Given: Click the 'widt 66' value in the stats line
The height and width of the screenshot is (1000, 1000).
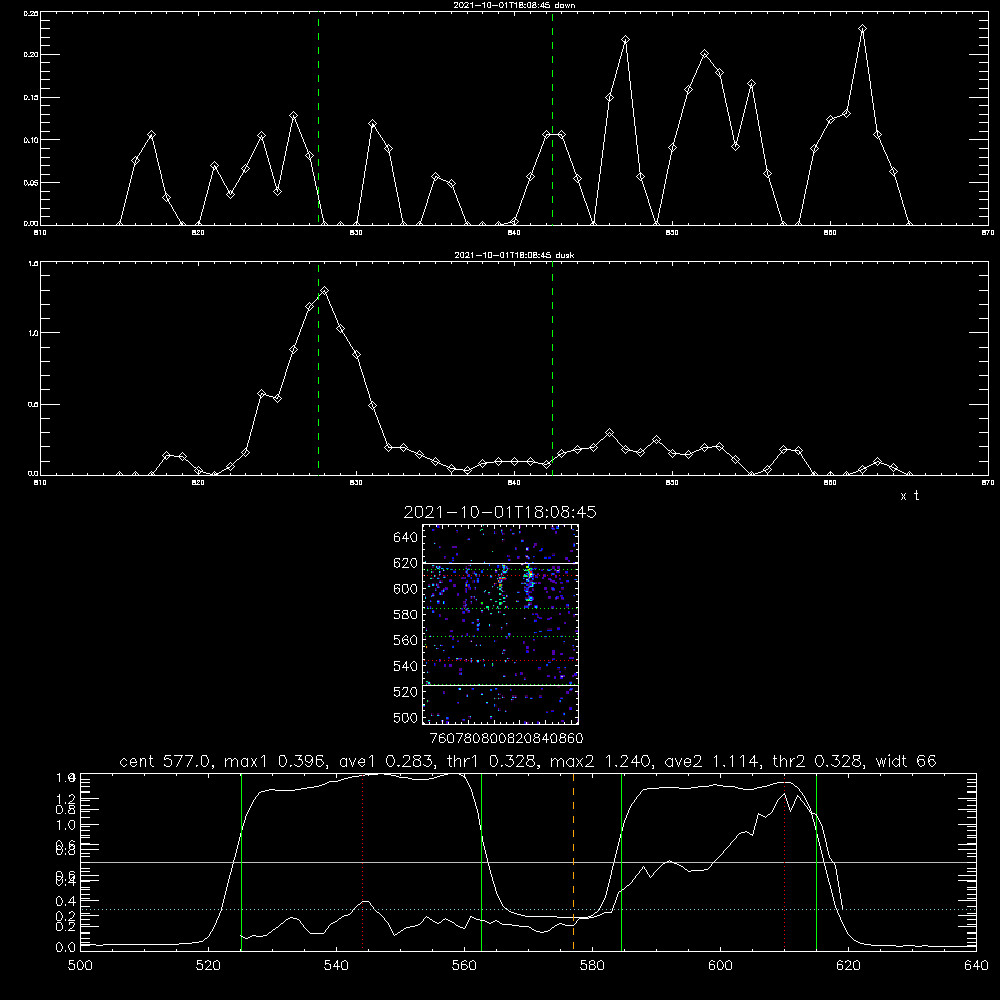Looking at the screenshot, I should 906,761.
